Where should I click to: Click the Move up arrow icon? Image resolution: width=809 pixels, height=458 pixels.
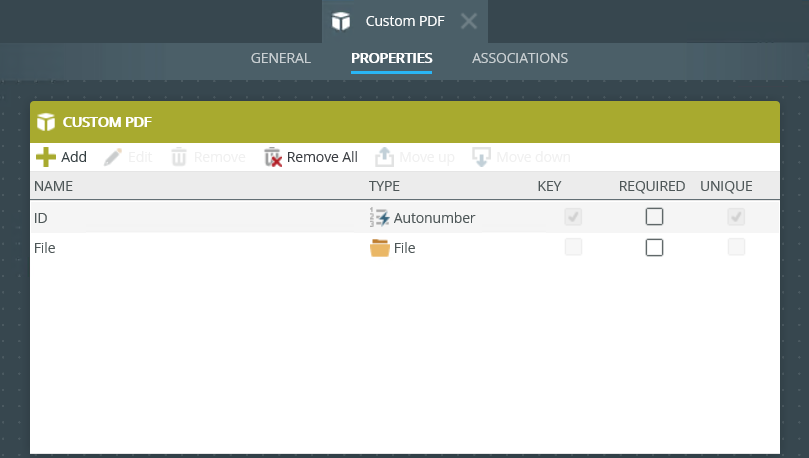click(385, 157)
